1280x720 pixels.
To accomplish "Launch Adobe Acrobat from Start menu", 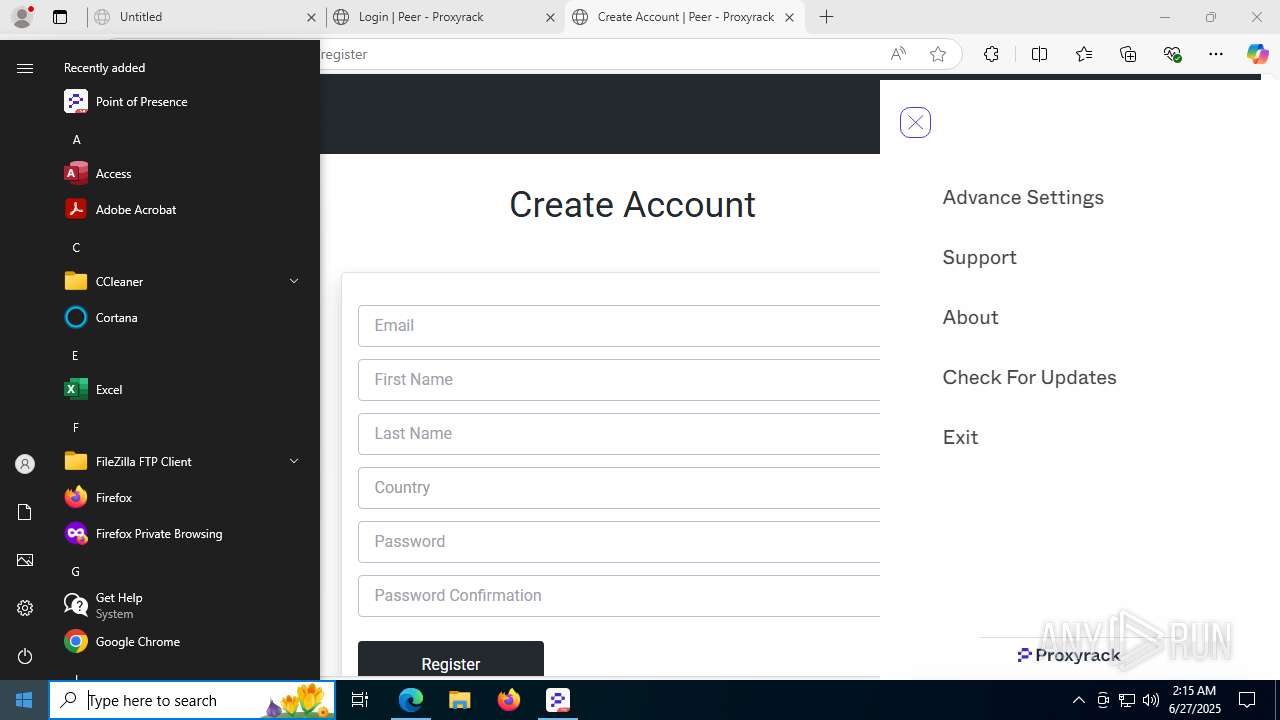I will coord(185,209).
